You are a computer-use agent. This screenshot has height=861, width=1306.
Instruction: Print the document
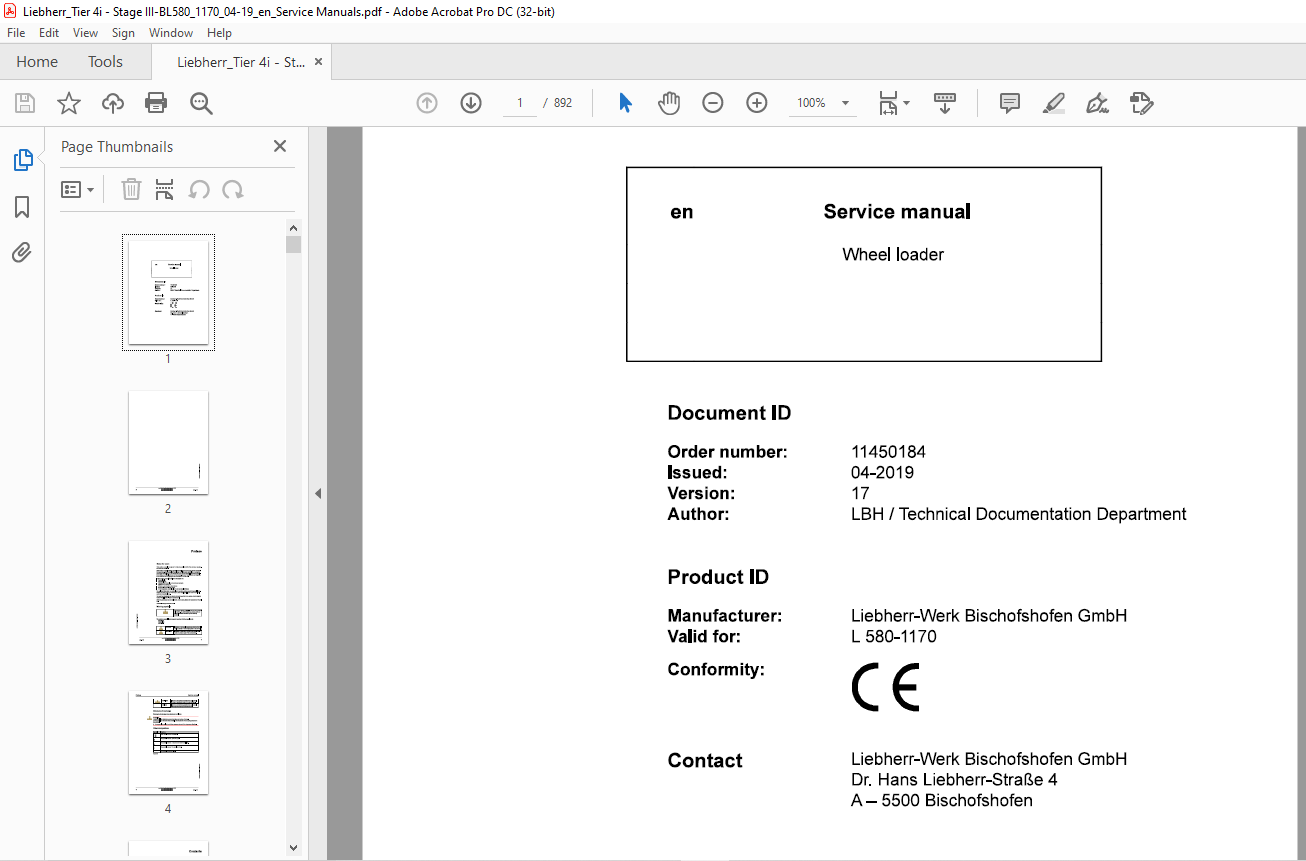(x=156, y=103)
